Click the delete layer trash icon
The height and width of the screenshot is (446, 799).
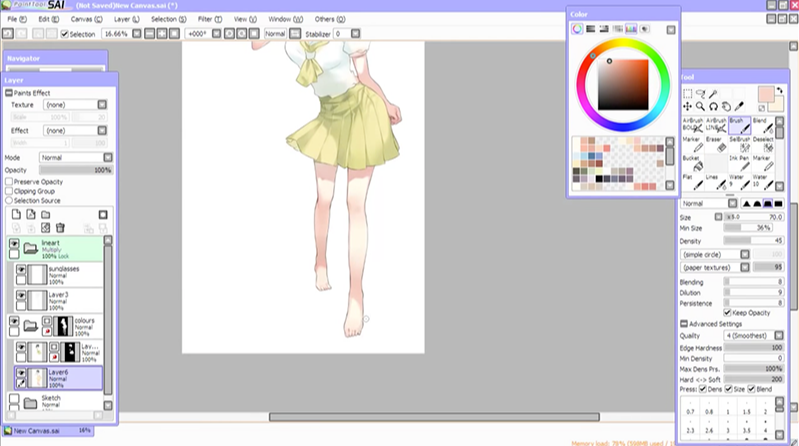click(60, 228)
